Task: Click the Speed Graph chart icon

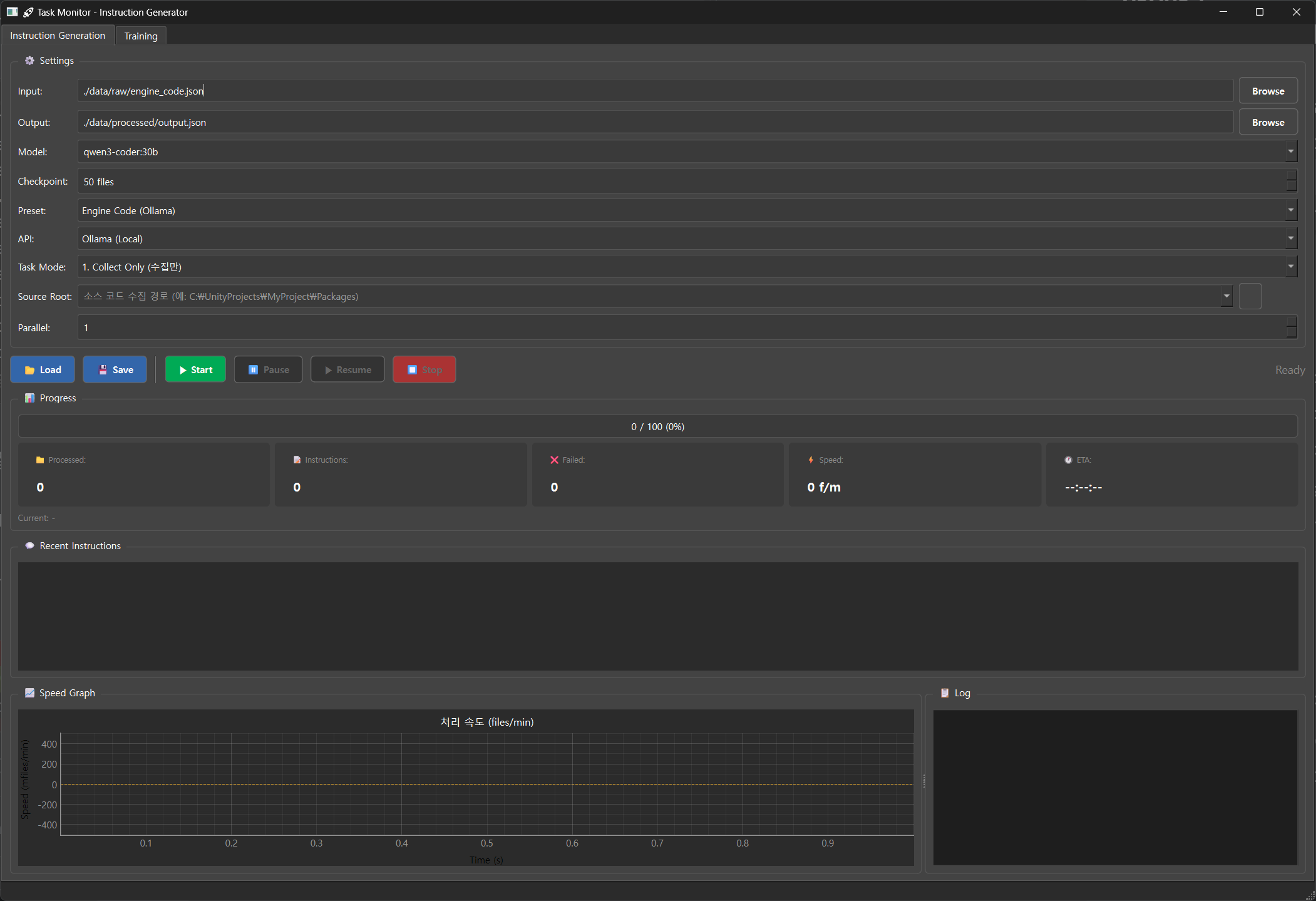Action: (x=29, y=692)
